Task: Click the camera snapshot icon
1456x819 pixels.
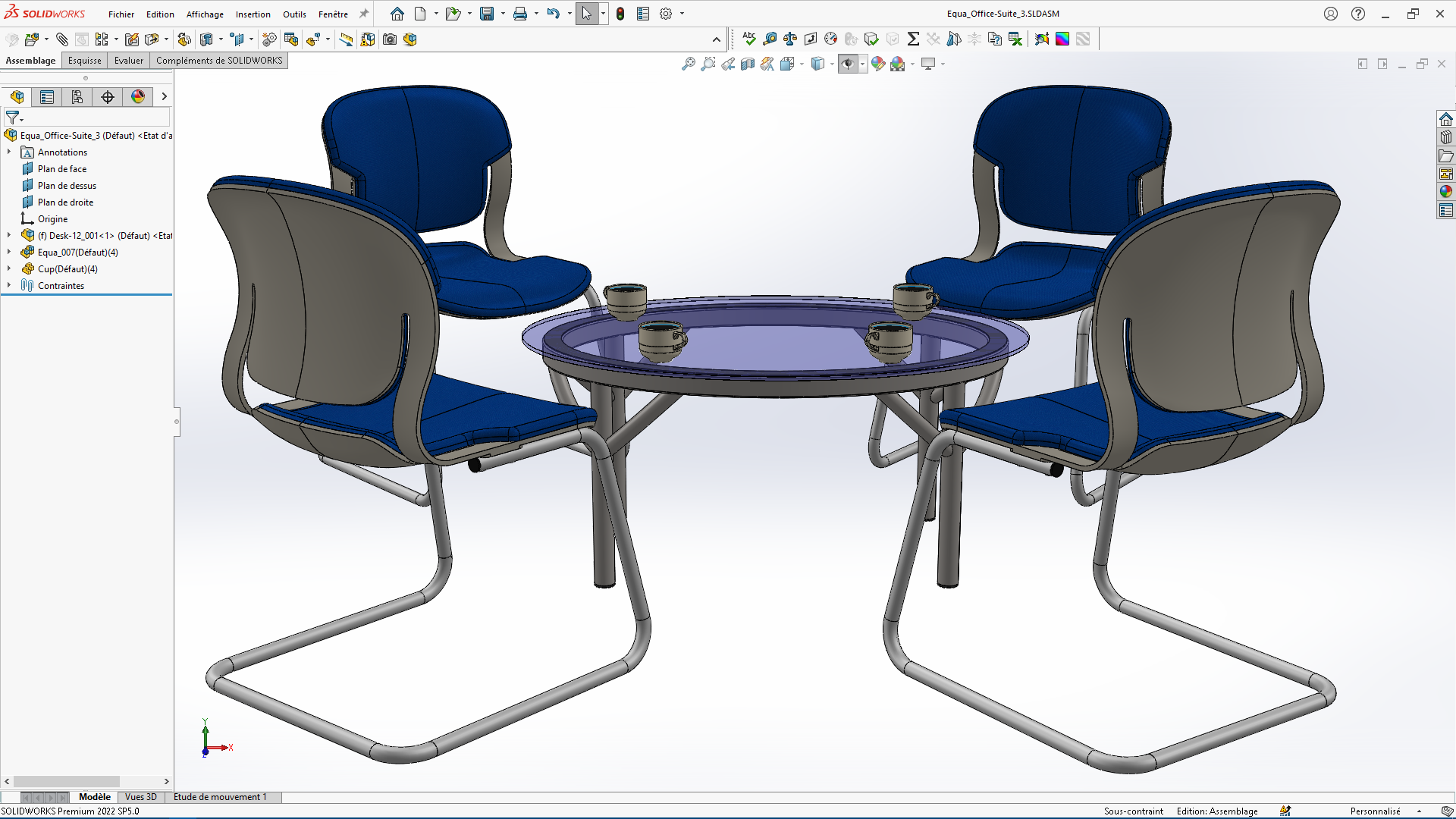Action: [x=390, y=39]
